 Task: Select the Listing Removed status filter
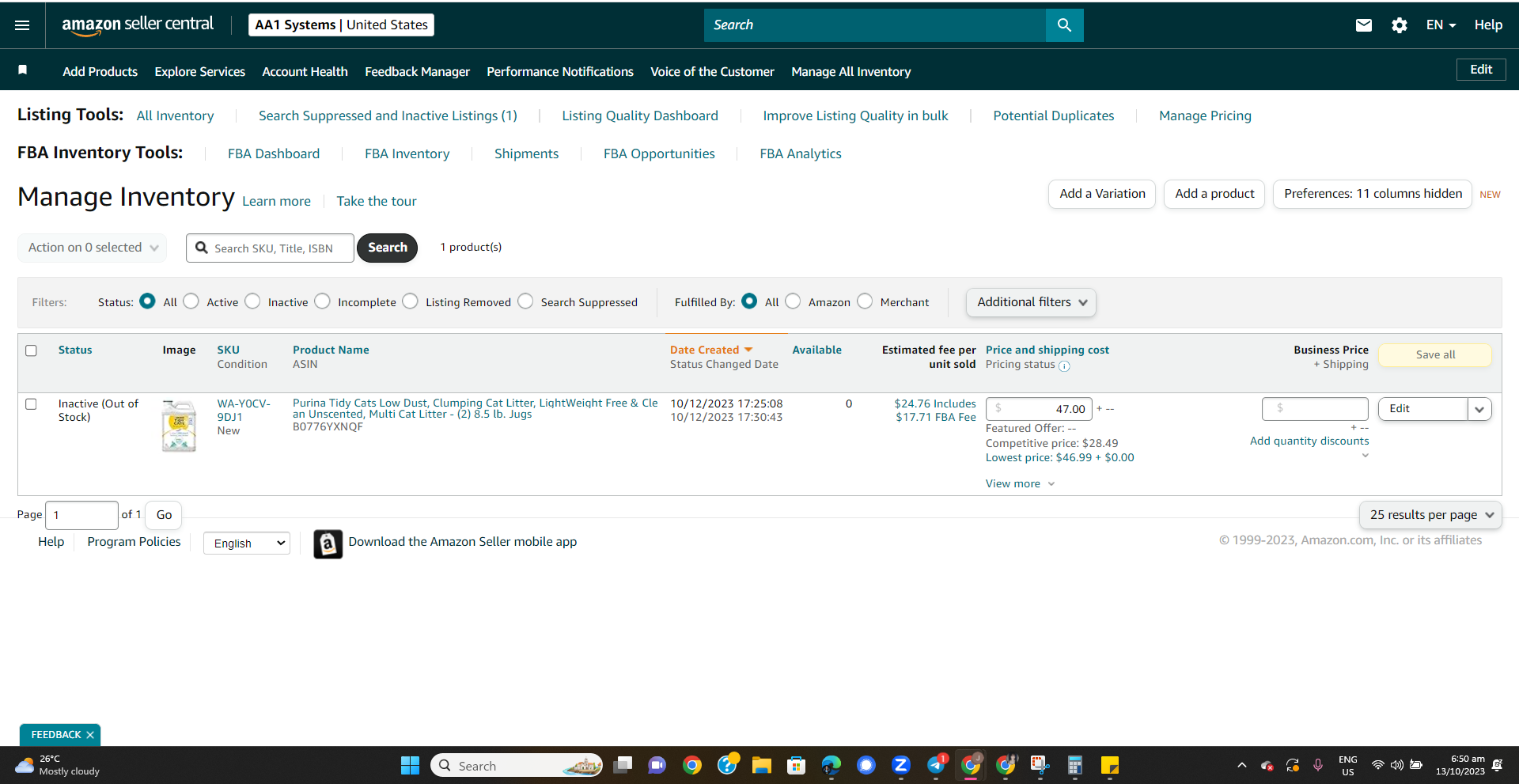[x=410, y=301]
